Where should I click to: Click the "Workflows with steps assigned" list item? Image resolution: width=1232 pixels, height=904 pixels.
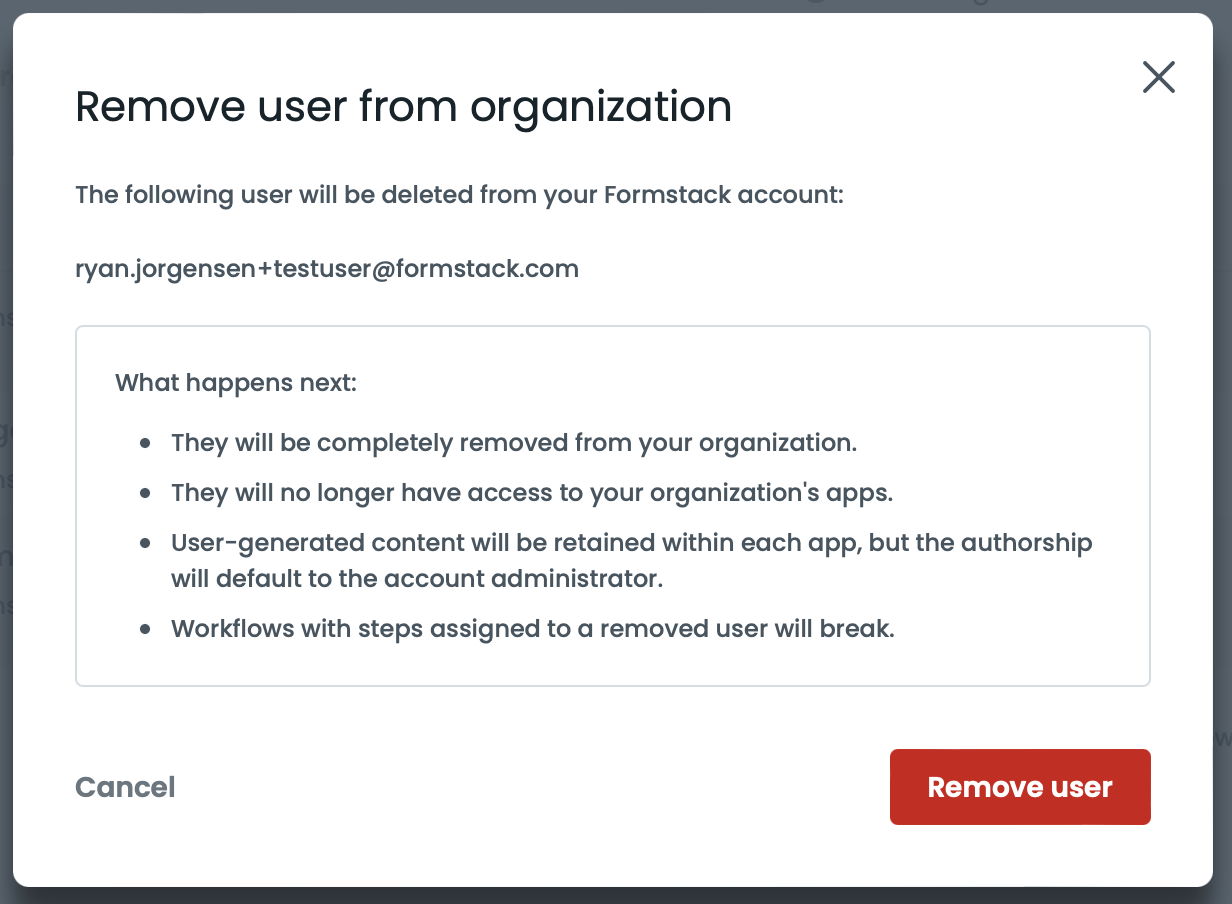click(532, 629)
